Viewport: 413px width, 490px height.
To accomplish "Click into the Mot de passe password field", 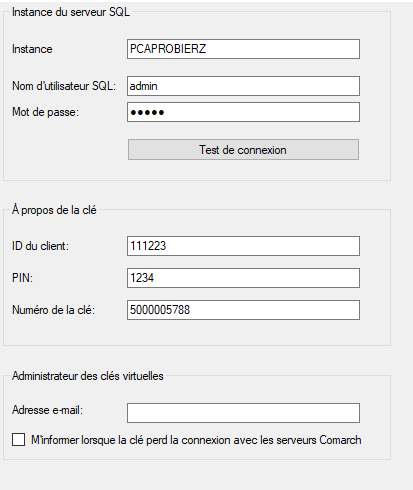I will (x=243, y=112).
